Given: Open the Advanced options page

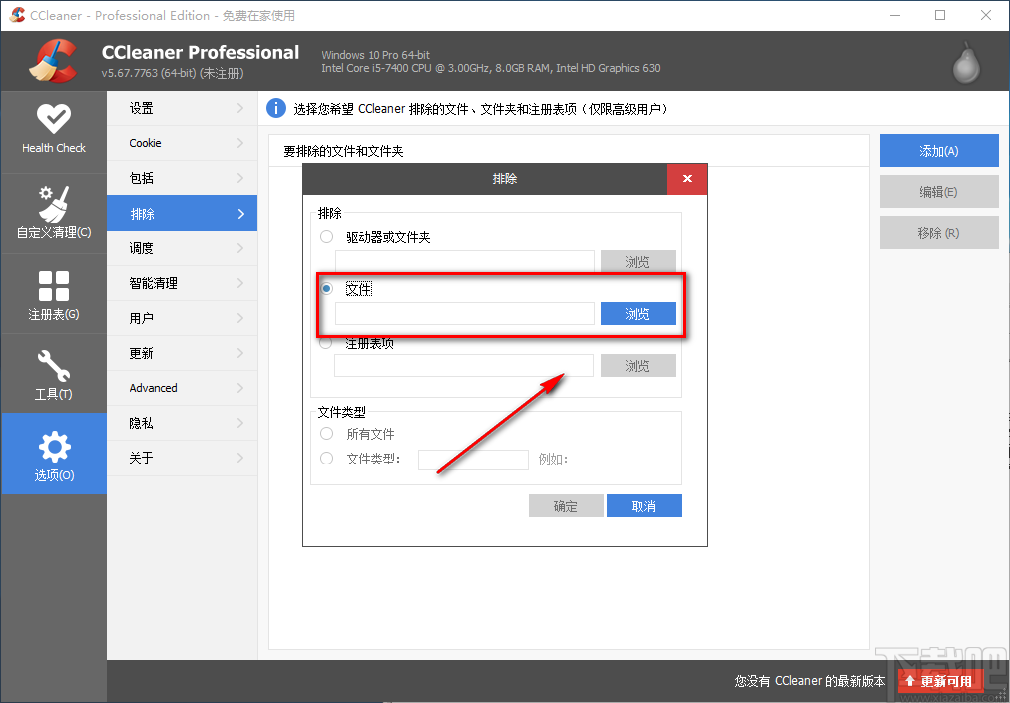Looking at the screenshot, I should pyautogui.click(x=182, y=388).
